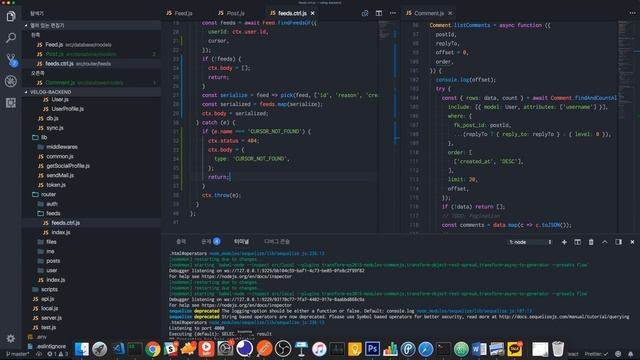This screenshot has height=360, width=640.
Task: Launch Photoshop from the dock
Action: 372,349
